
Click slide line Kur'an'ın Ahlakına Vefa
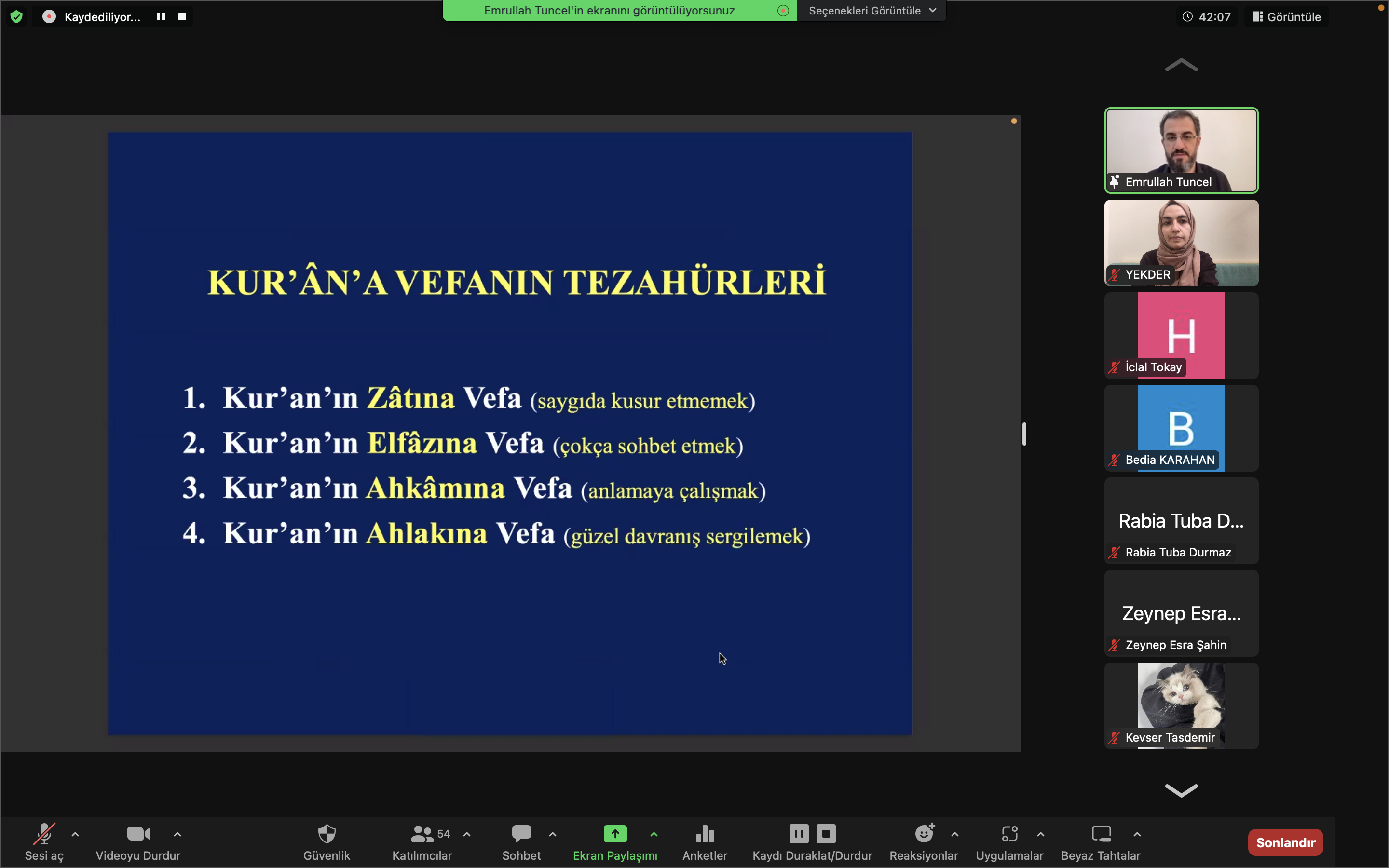496,534
